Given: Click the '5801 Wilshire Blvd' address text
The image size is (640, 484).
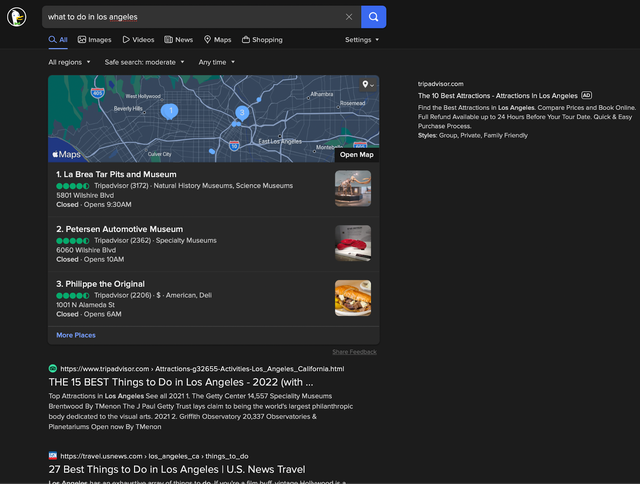Looking at the screenshot, I should click(85, 195).
